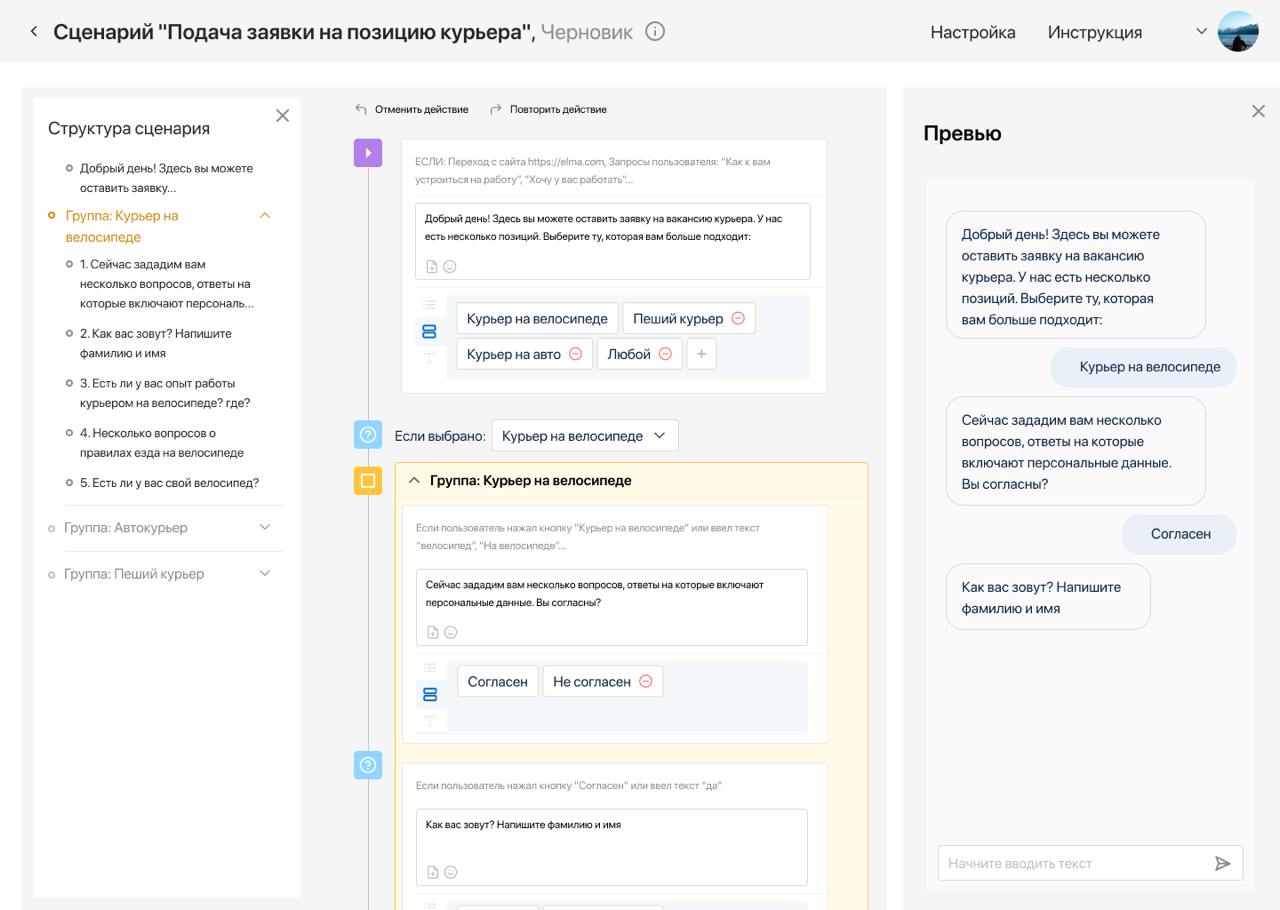1280x910 pixels.
Task: Open the Инструкция menu item
Action: (1094, 32)
